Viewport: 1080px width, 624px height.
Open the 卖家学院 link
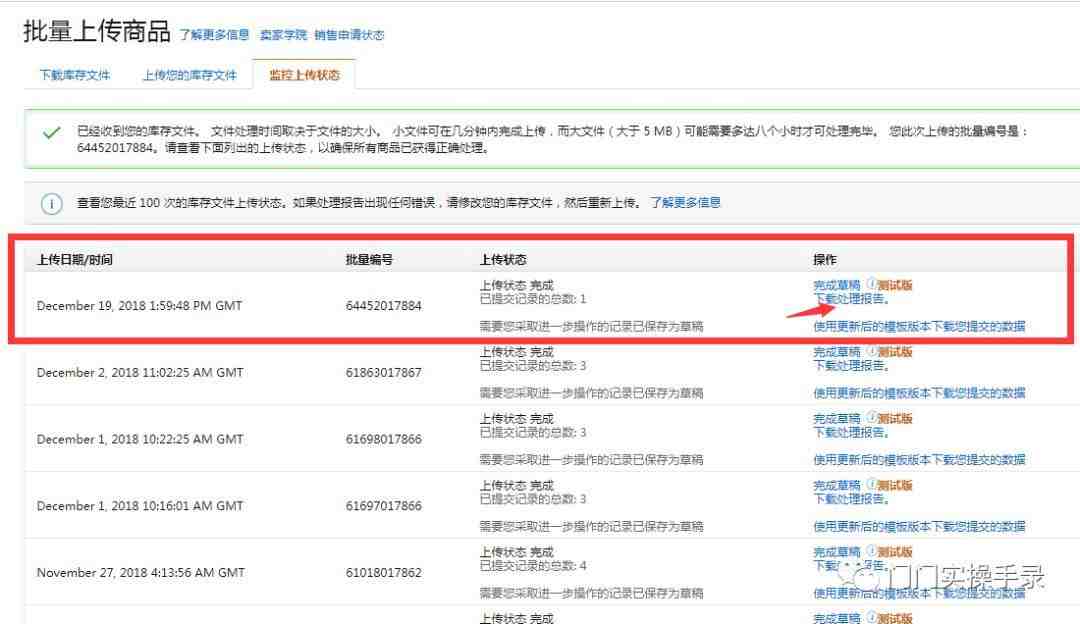(283, 34)
